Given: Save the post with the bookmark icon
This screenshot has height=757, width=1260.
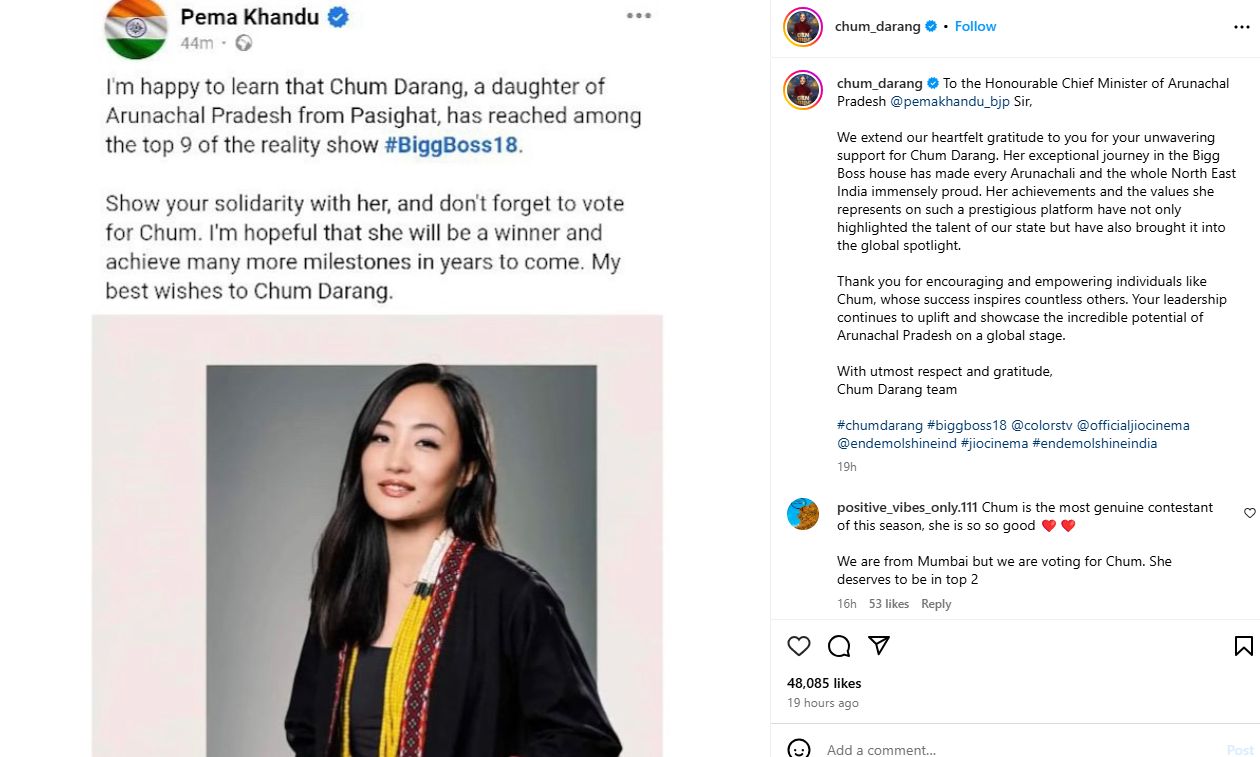Looking at the screenshot, I should click(1243, 646).
